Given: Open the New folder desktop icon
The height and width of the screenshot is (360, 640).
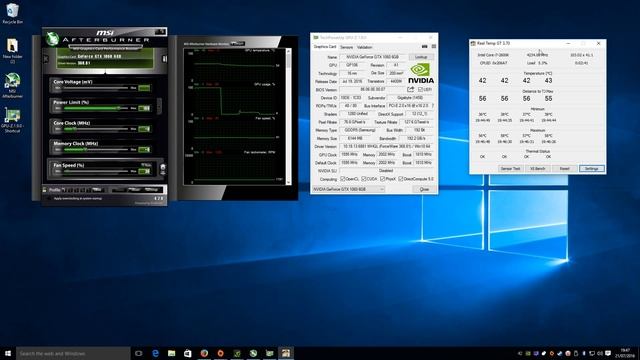Looking at the screenshot, I should [12, 50].
